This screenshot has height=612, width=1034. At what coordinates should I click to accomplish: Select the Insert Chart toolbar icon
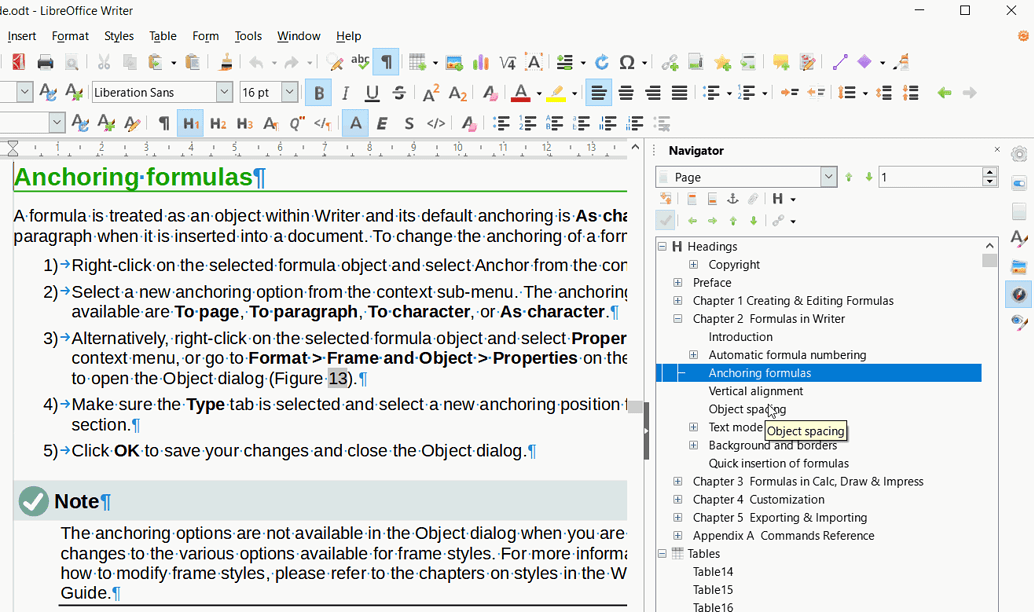(481, 62)
